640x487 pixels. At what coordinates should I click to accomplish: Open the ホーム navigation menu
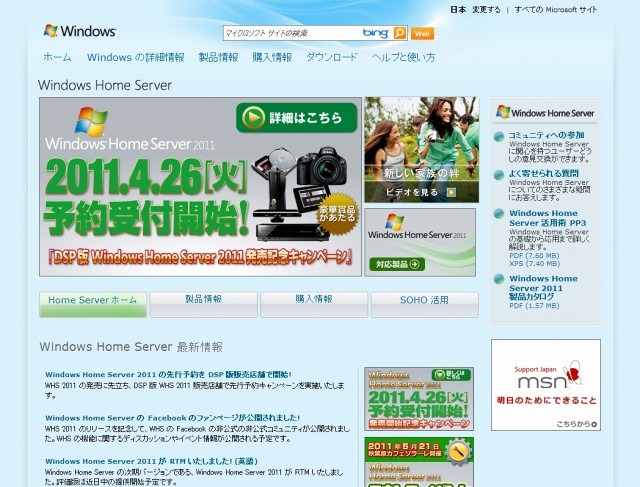tap(57, 57)
